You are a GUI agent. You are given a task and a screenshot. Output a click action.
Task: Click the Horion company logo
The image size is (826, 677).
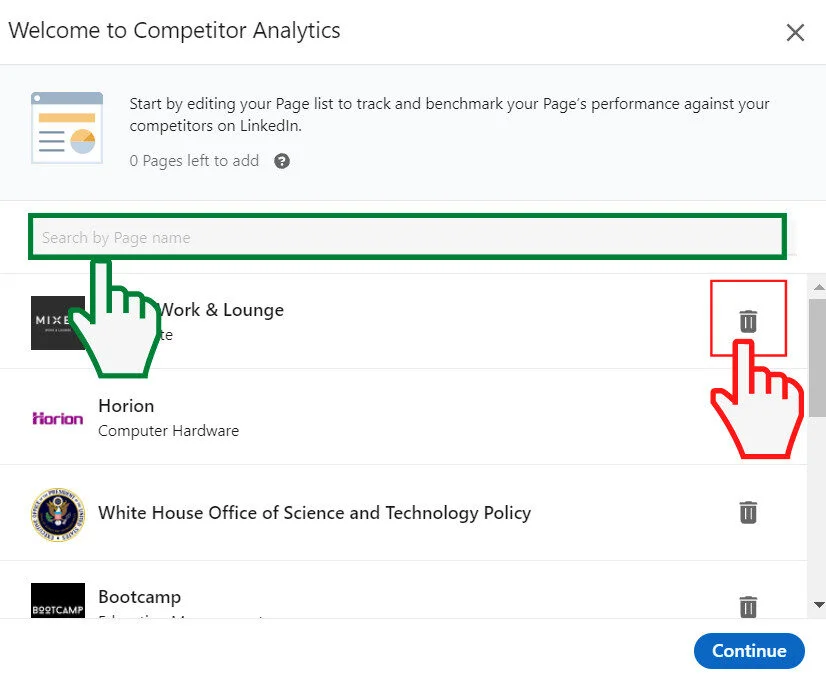57,417
